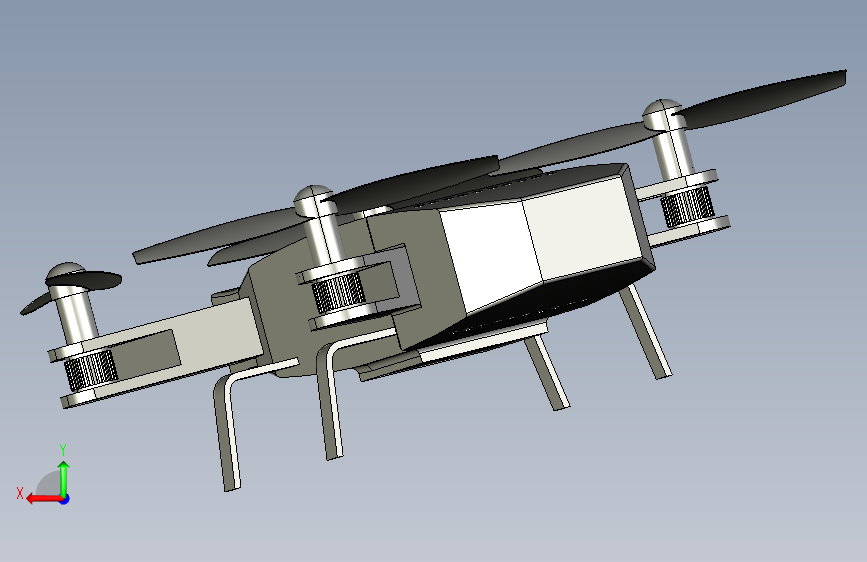This screenshot has width=867, height=562.
Task: Click the red X axis arrow of the triad
Action: click(43, 499)
